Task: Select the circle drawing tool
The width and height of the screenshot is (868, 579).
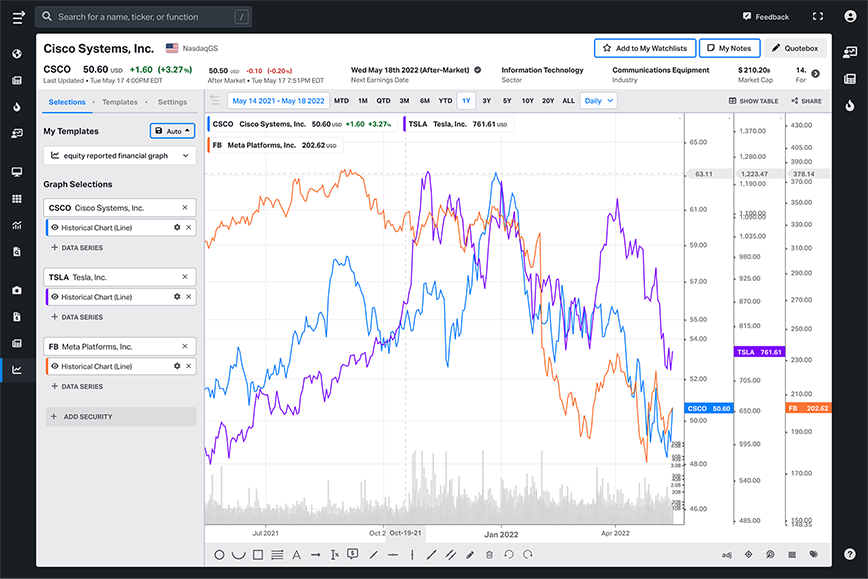Action: coord(219,554)
